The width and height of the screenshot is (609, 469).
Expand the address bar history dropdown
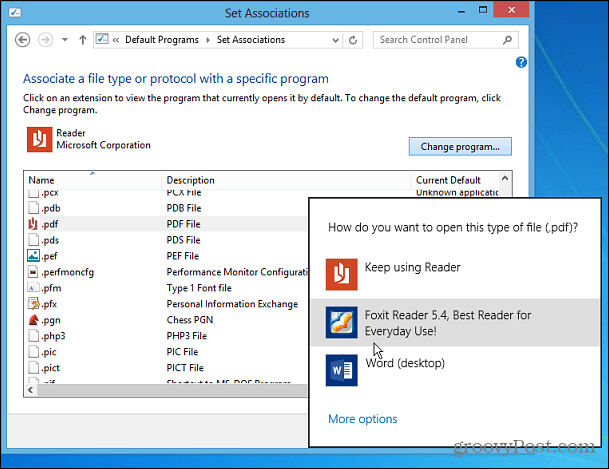click(336, 40)
